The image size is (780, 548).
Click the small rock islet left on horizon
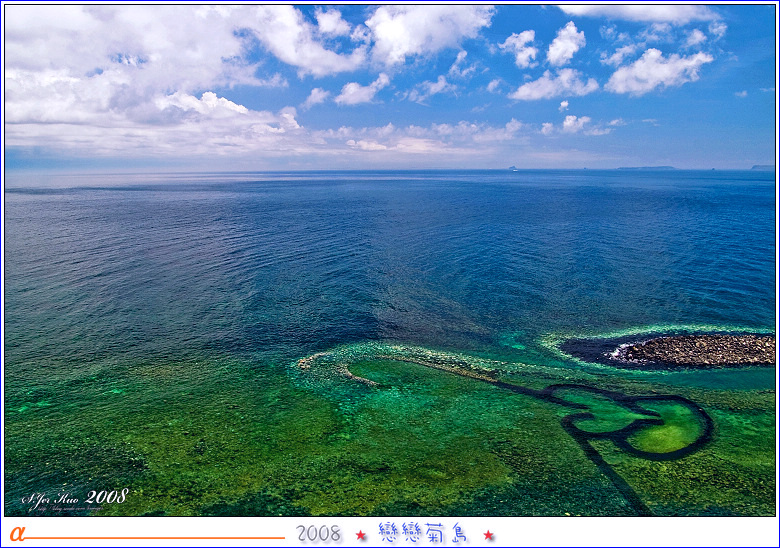coord(514,167)
